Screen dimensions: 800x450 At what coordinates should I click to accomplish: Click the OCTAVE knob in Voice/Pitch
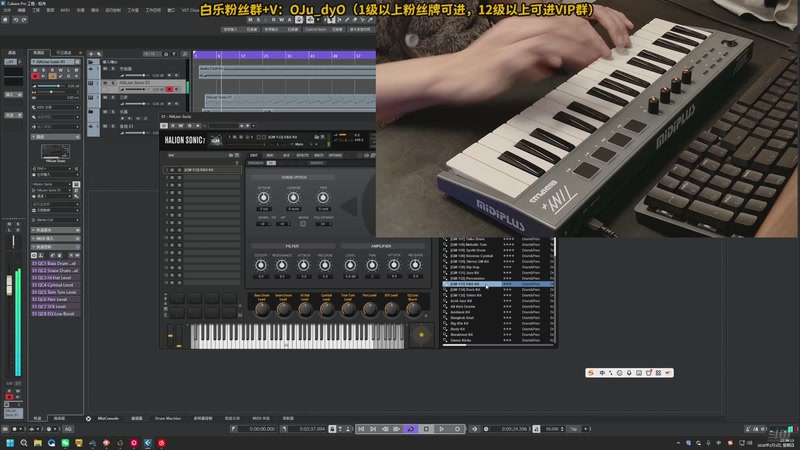point(263,197)
